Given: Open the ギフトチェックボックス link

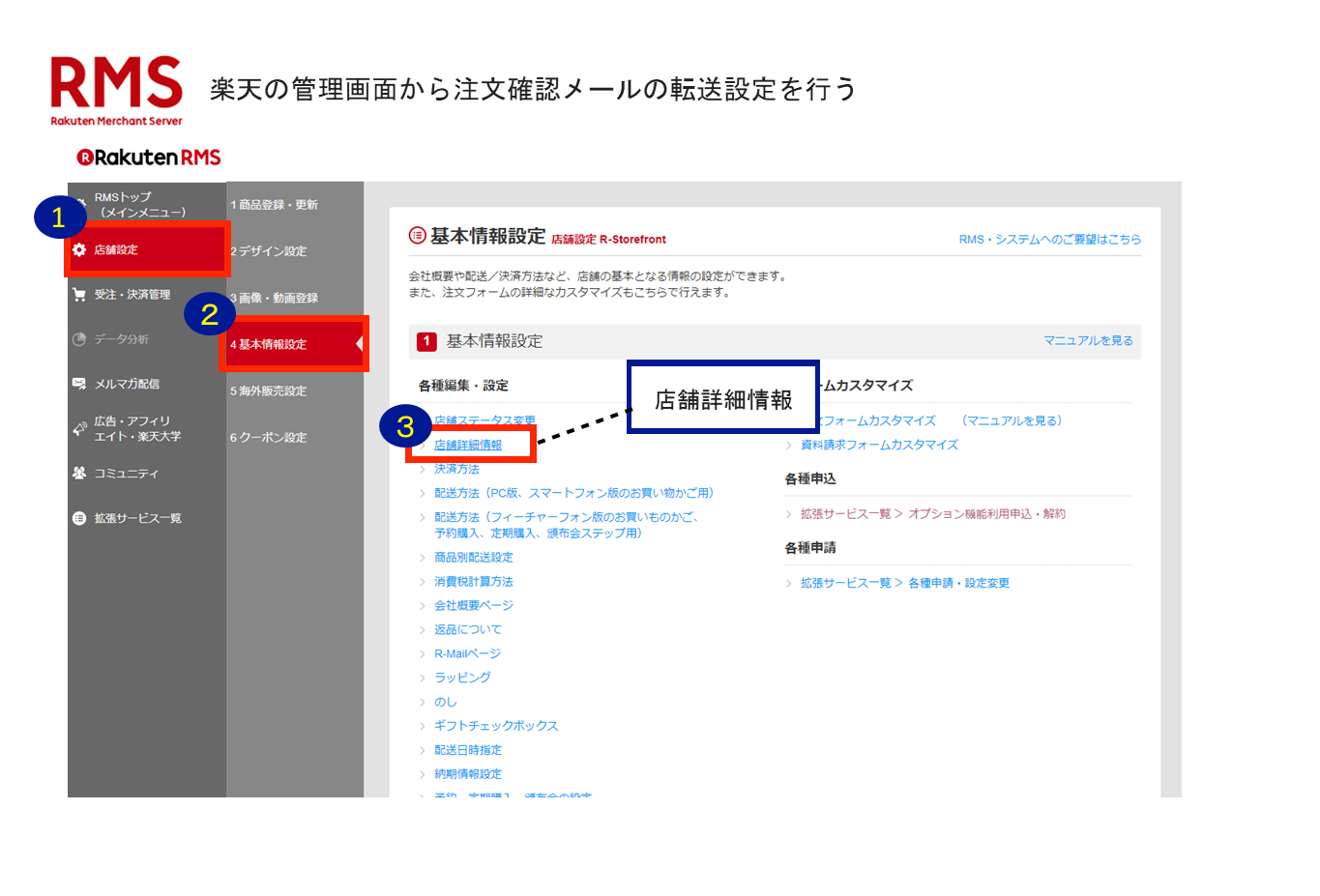Looking at the screenshot, I should pos(496,726).
